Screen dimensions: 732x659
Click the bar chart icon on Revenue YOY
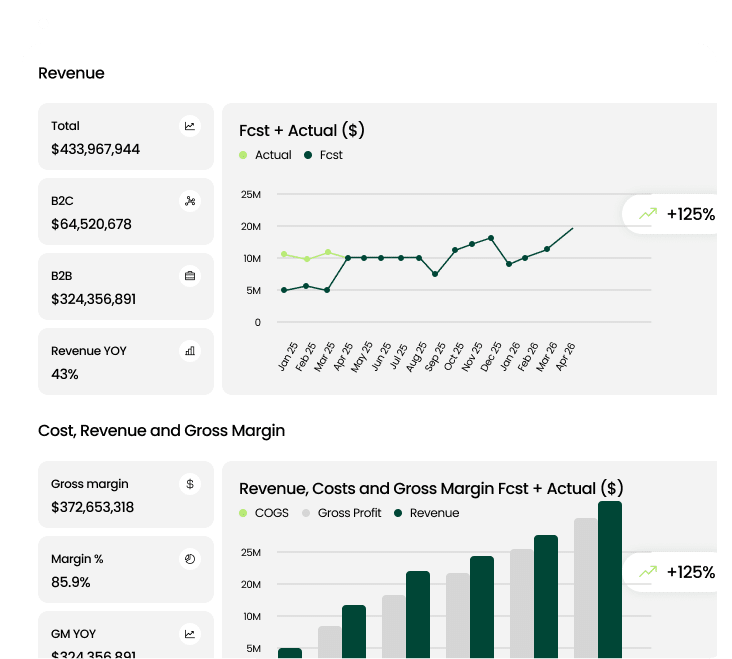pos(189,351)
